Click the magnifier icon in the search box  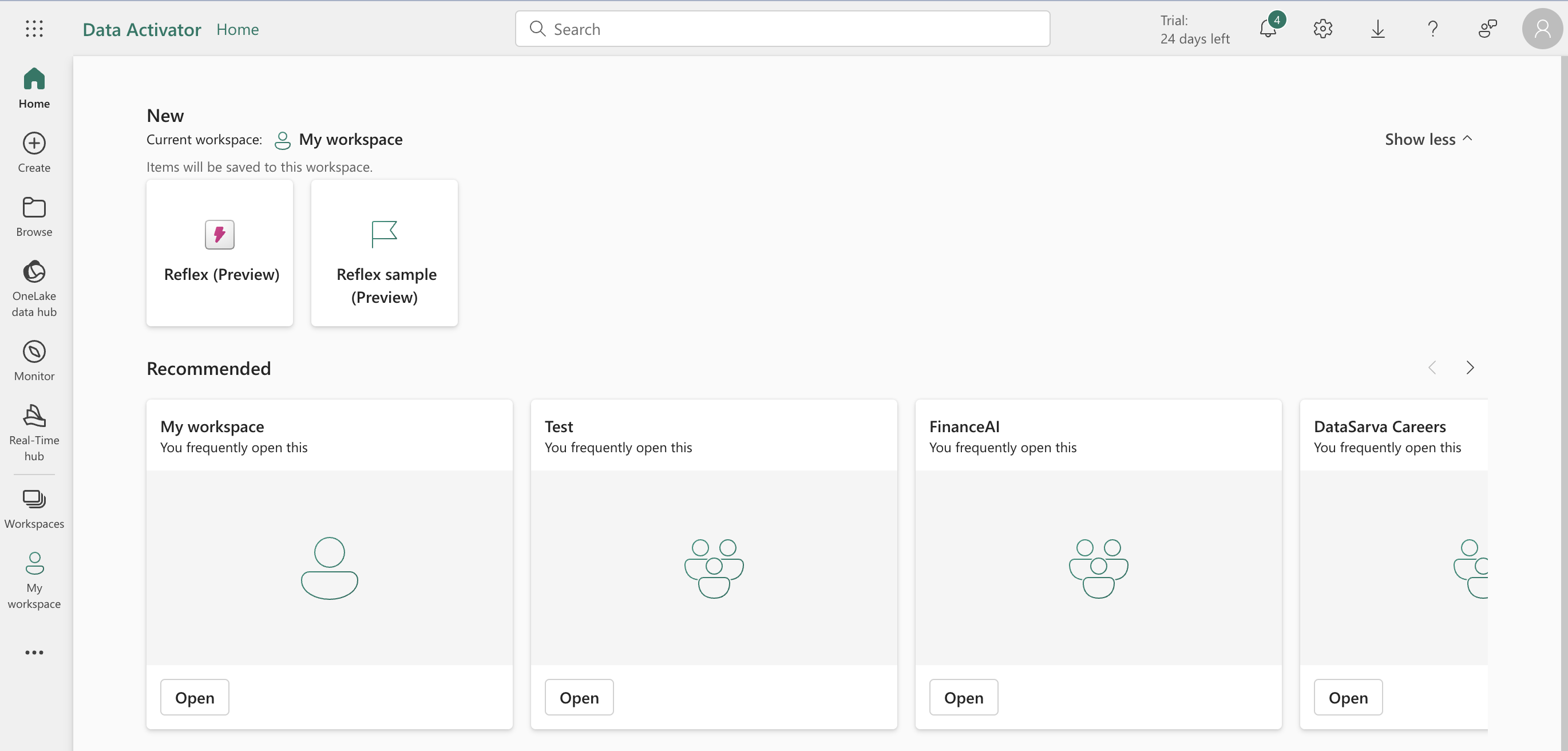click(537, 29)
